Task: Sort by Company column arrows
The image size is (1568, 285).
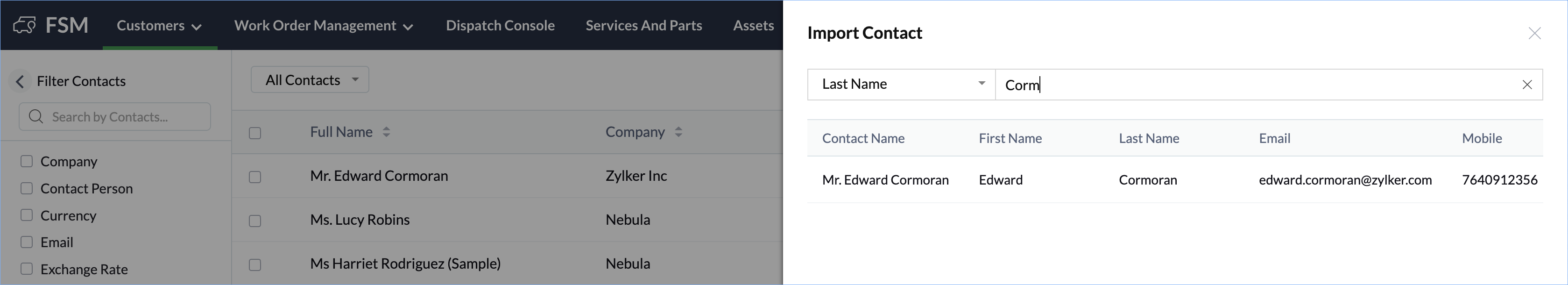Action: tap(678, 132)
